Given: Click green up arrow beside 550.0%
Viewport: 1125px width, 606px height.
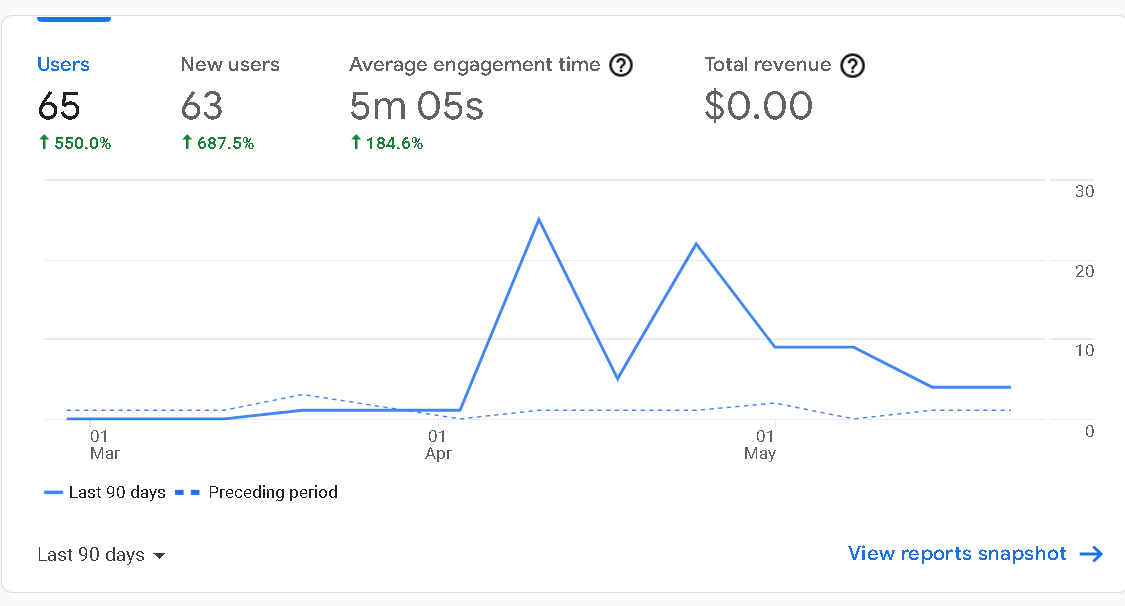Looking at the screenshot, I should tap(44, 142).
